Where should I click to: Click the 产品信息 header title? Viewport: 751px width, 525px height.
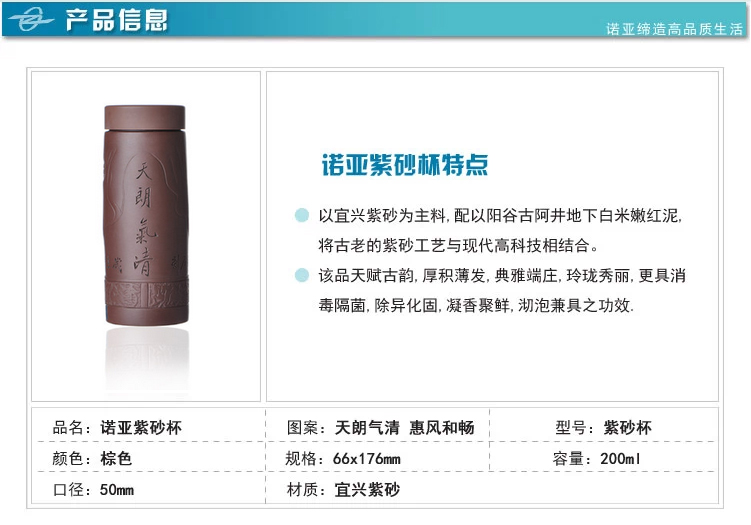pyautogui.click(x=116, y=20)
